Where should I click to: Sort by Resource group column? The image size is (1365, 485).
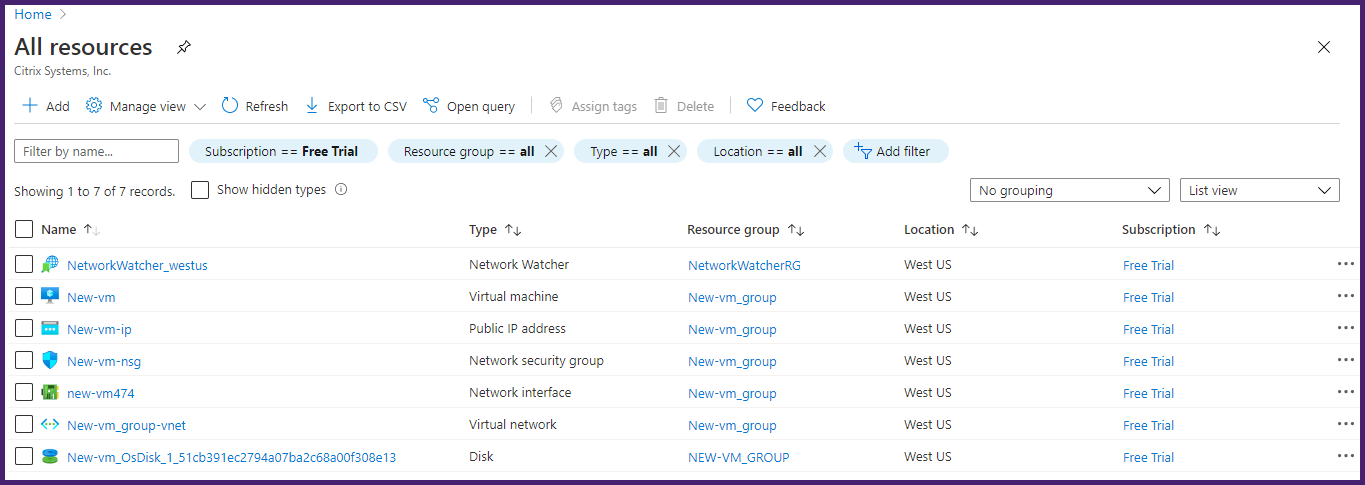point(745,230)
